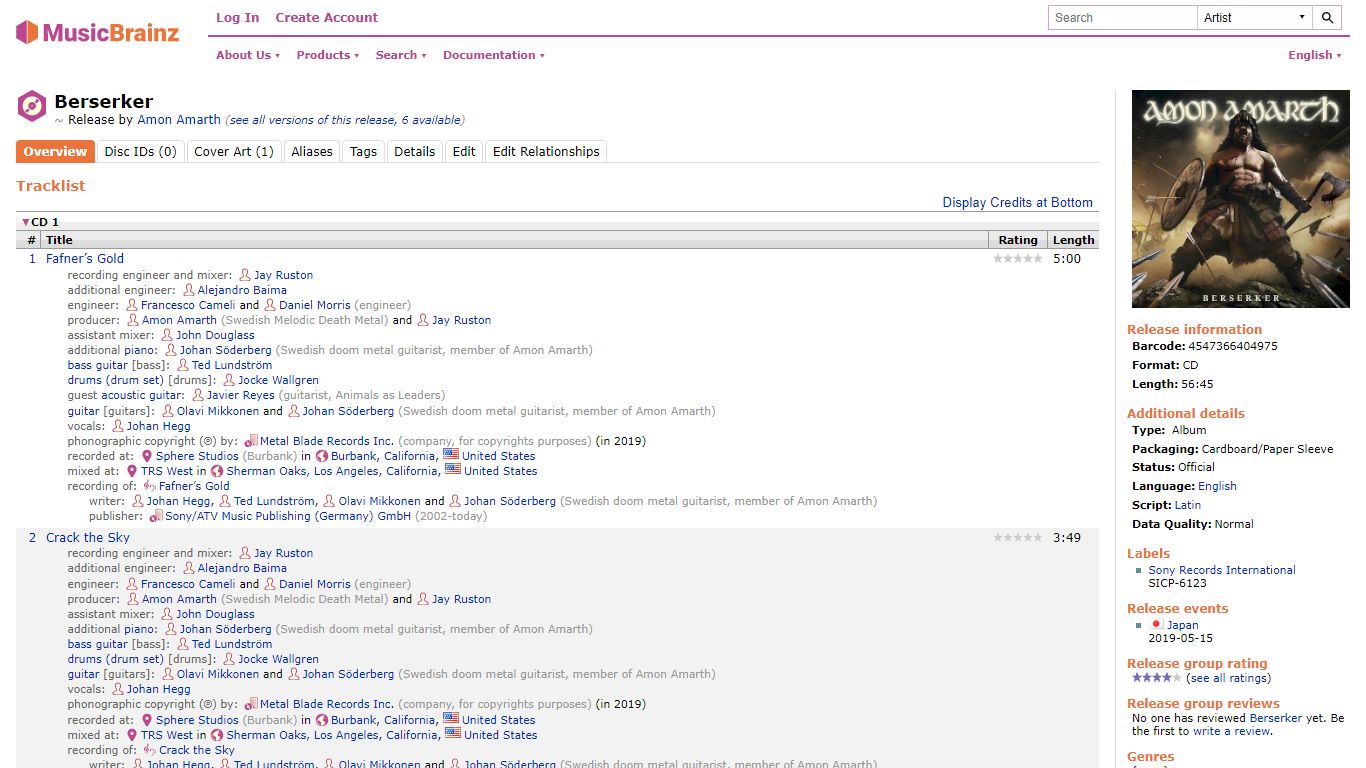Screen dimensions: 1366x768
Task: Open the Edit tab
Action: pos(464,152)
